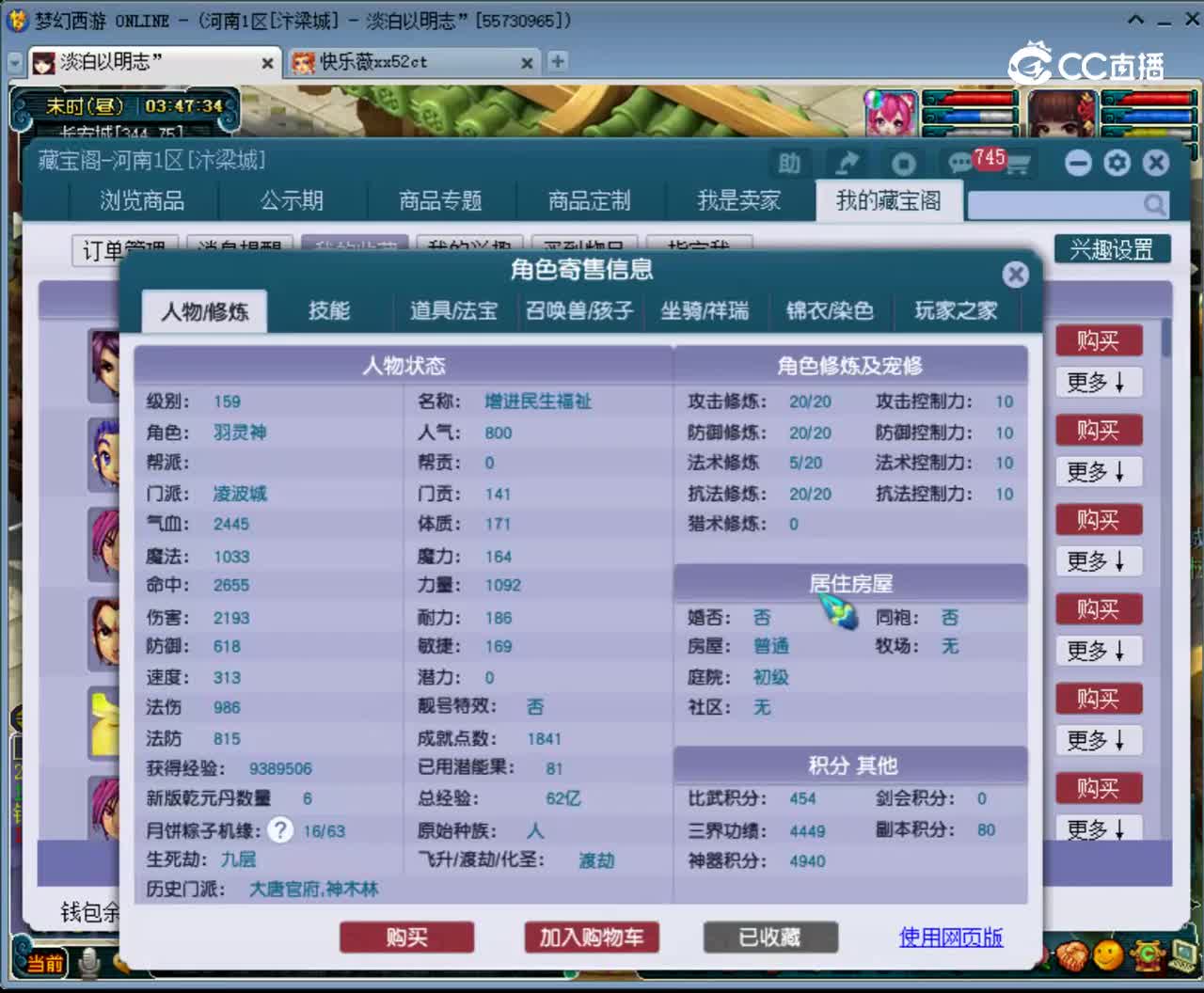Minimize the 藏宝阁 panel with the minus icon

coord(1078,164)
